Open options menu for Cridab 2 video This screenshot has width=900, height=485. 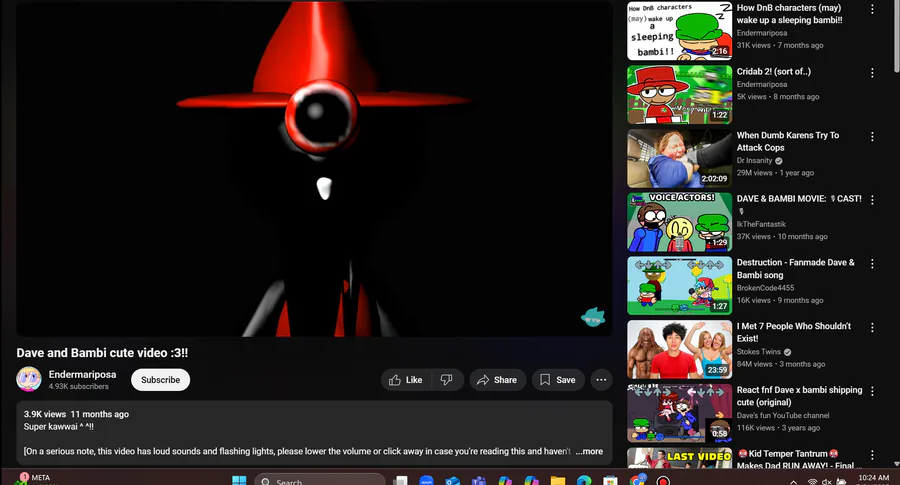872,73
